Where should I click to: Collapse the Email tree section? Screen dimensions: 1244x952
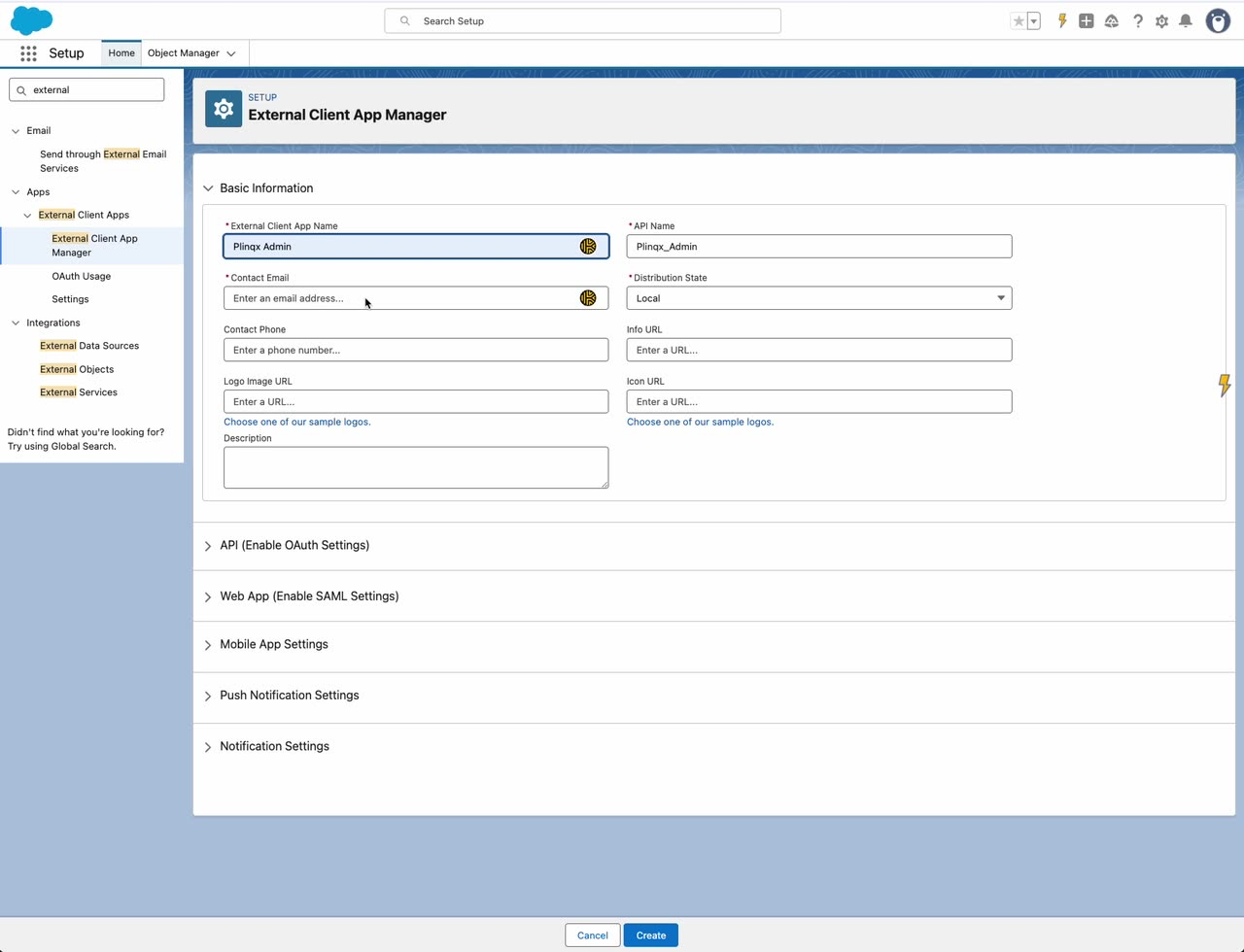click(16, 131)
